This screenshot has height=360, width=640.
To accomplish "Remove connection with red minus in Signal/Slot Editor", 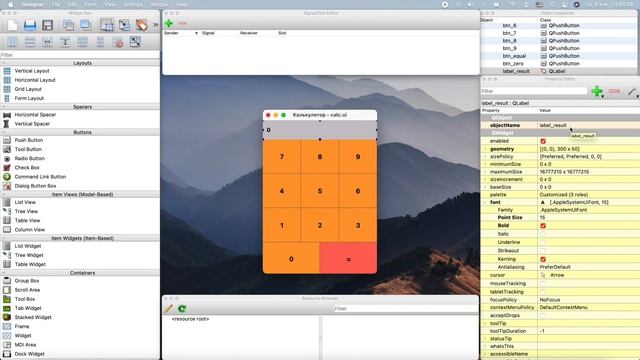I will [x=182, y=23].
